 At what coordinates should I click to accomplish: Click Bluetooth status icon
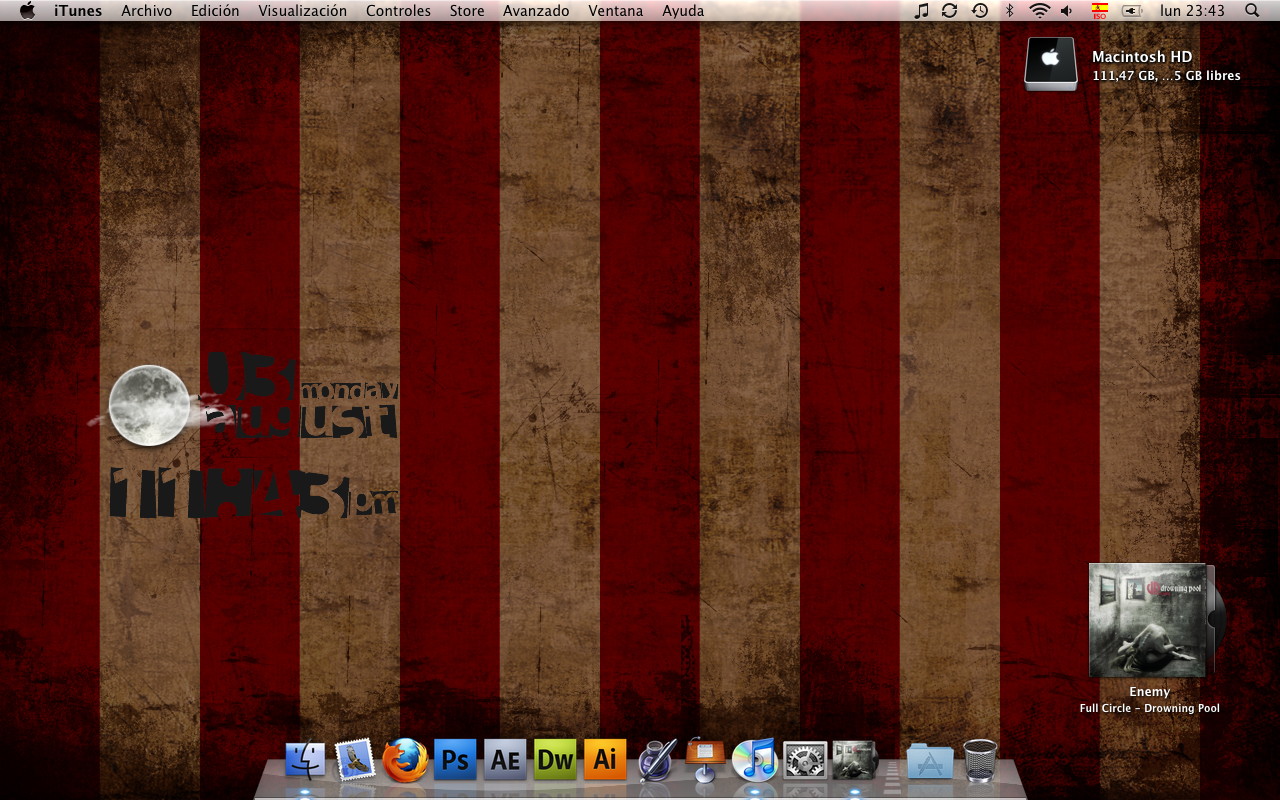tap(1010, 11)
